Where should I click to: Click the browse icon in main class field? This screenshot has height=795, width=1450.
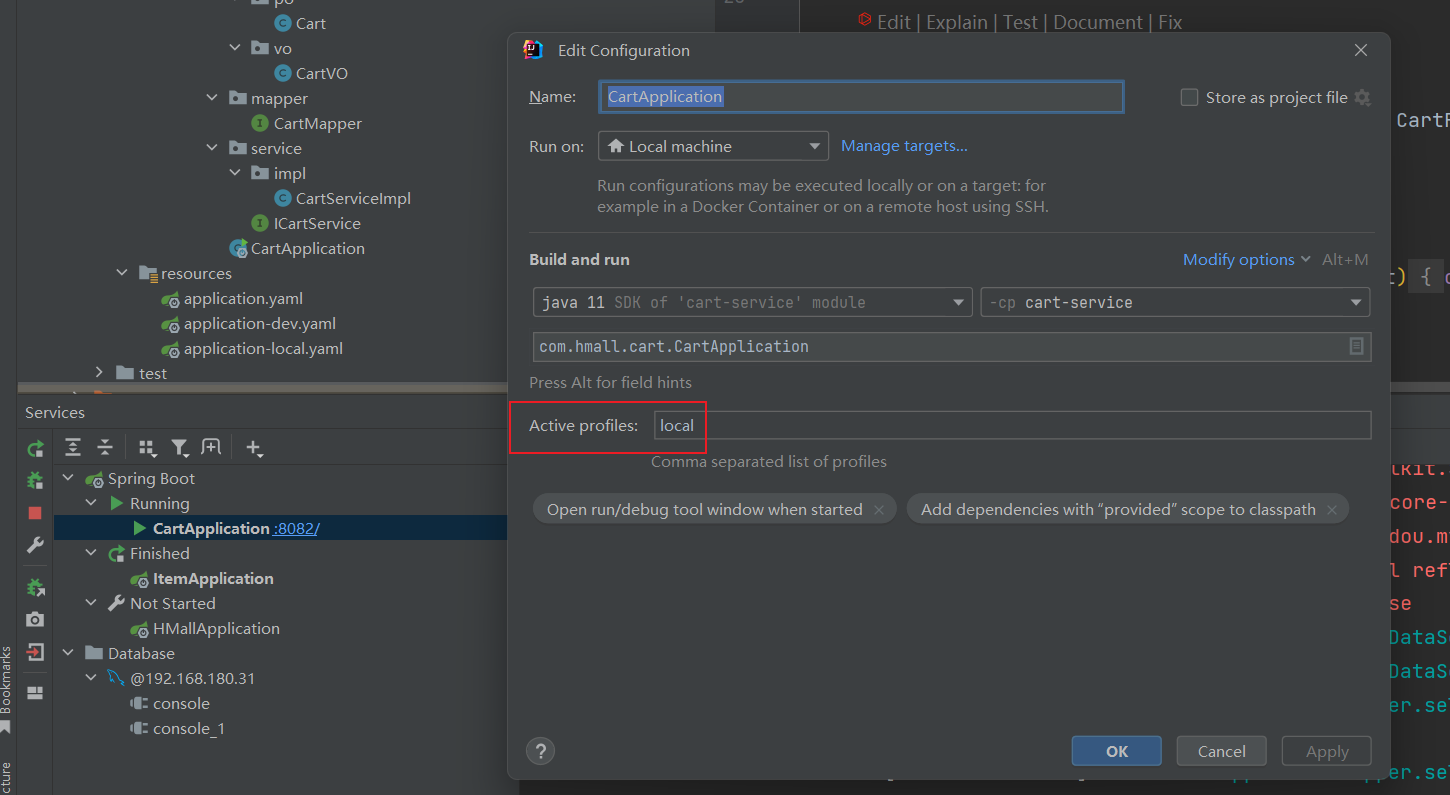pos(1356,346)
